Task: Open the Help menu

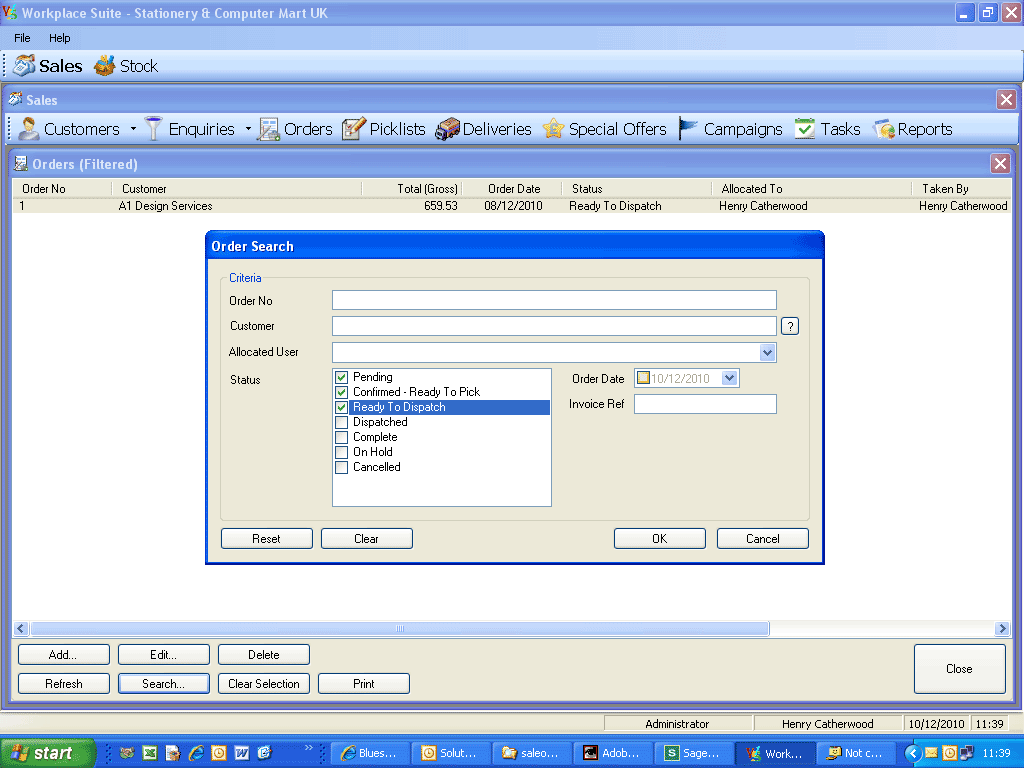Action: coord(59,38)
